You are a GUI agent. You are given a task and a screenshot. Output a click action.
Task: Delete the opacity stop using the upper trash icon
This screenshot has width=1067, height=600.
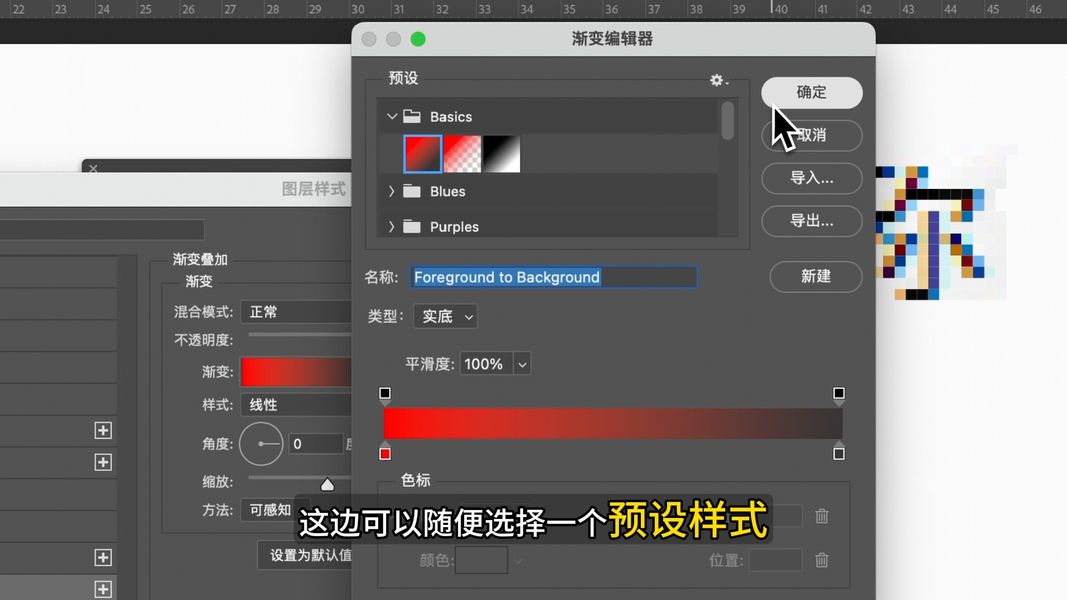(x=822, y=516)
